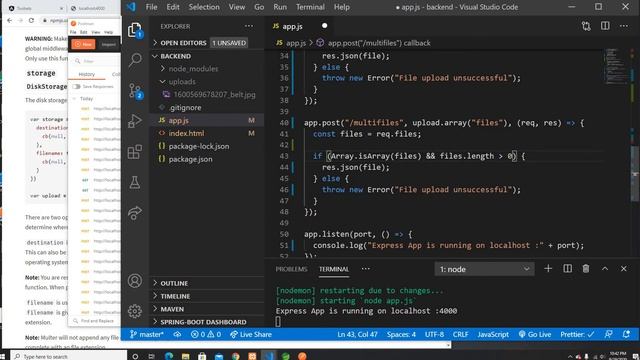640x360 pixels.
Task: Open the Explorer view in activity bar
Action: click(x=135, y=30)
